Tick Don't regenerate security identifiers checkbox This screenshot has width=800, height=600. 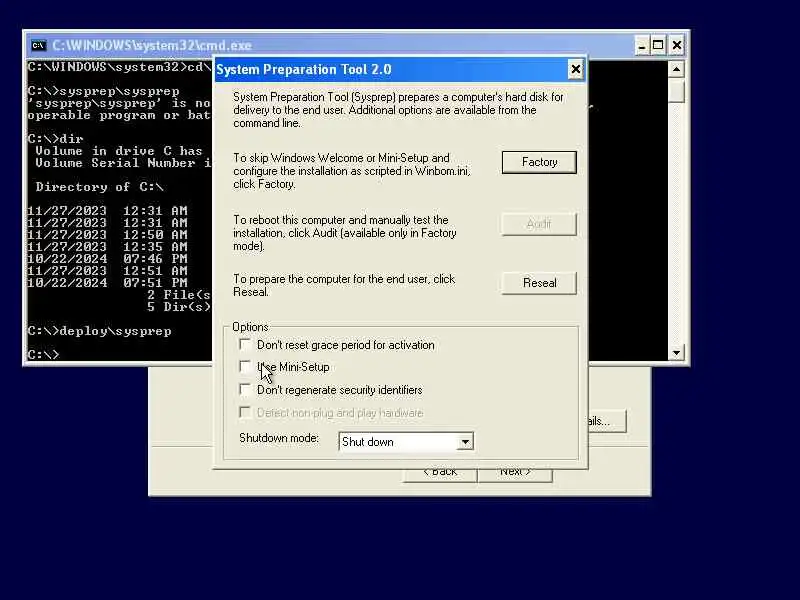tap(245, 390)
